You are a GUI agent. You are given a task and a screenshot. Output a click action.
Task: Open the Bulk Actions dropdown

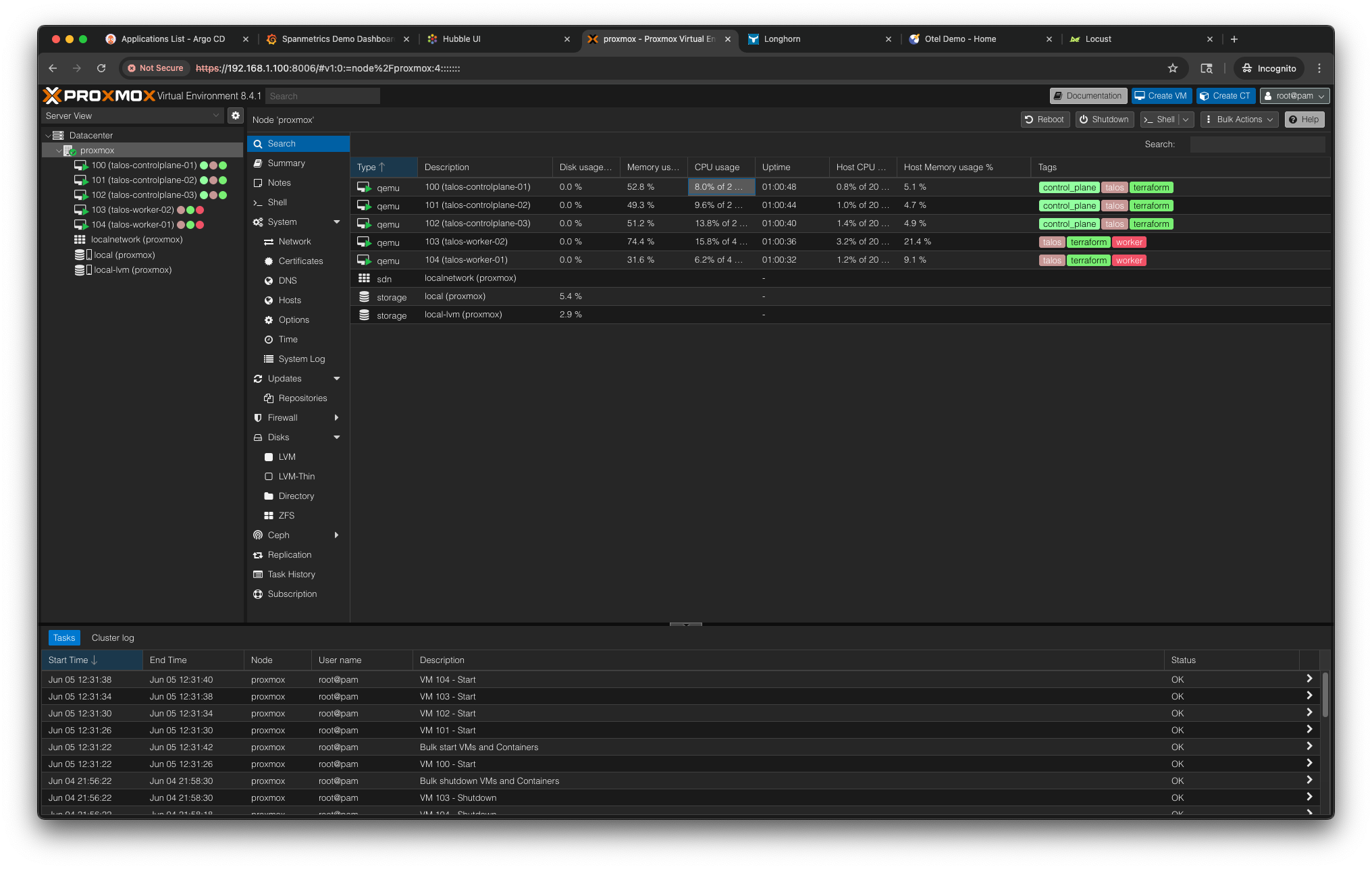click(x=1240, y=120)
